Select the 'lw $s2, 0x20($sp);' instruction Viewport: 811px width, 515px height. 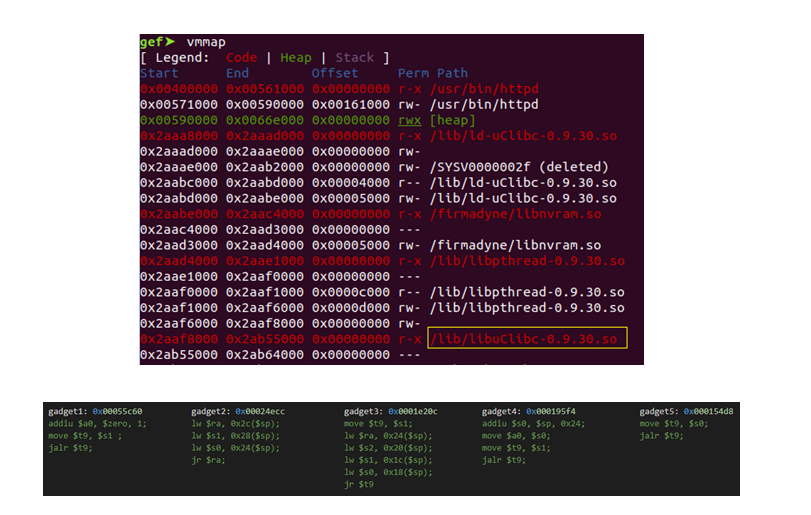(x=388, y=448)
